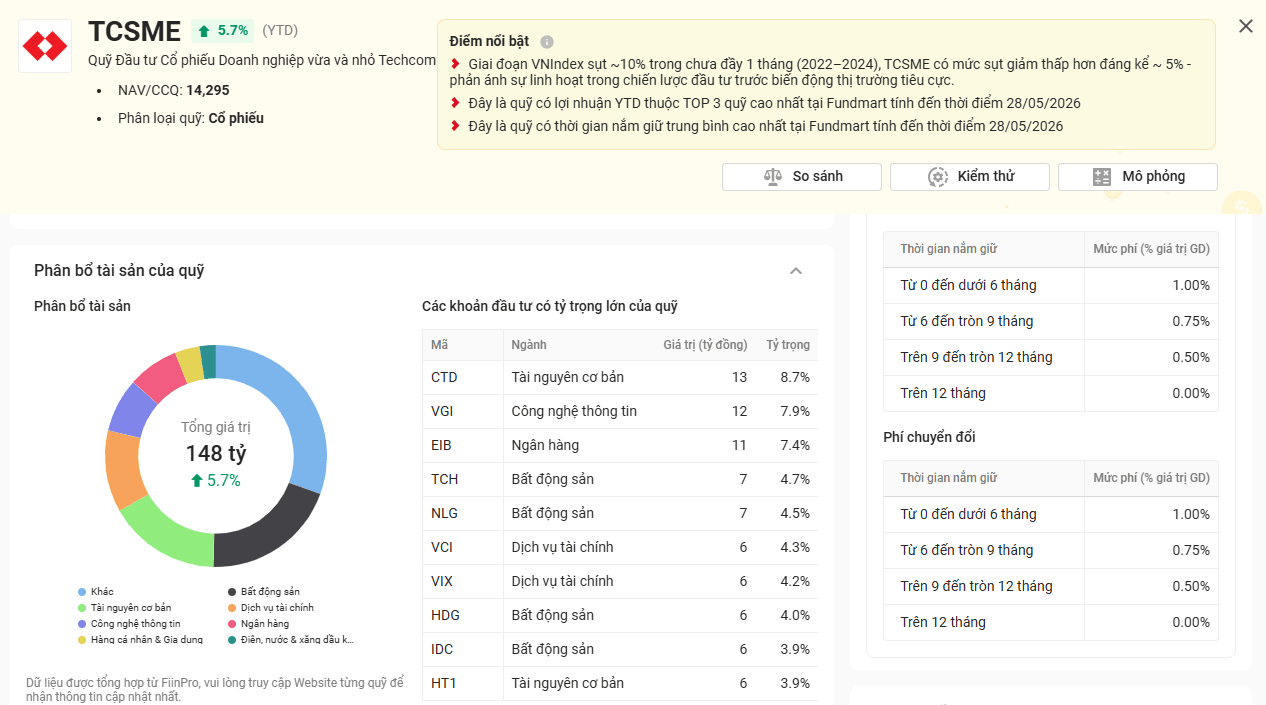Click the TCSME fund logo
1266x705 pixels.
point(45,46)
